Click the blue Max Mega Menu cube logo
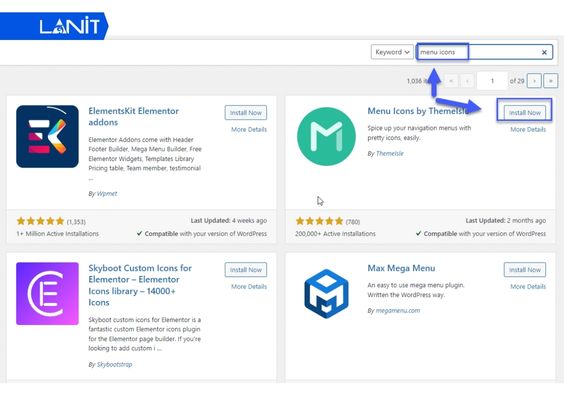 click(326, 294)
